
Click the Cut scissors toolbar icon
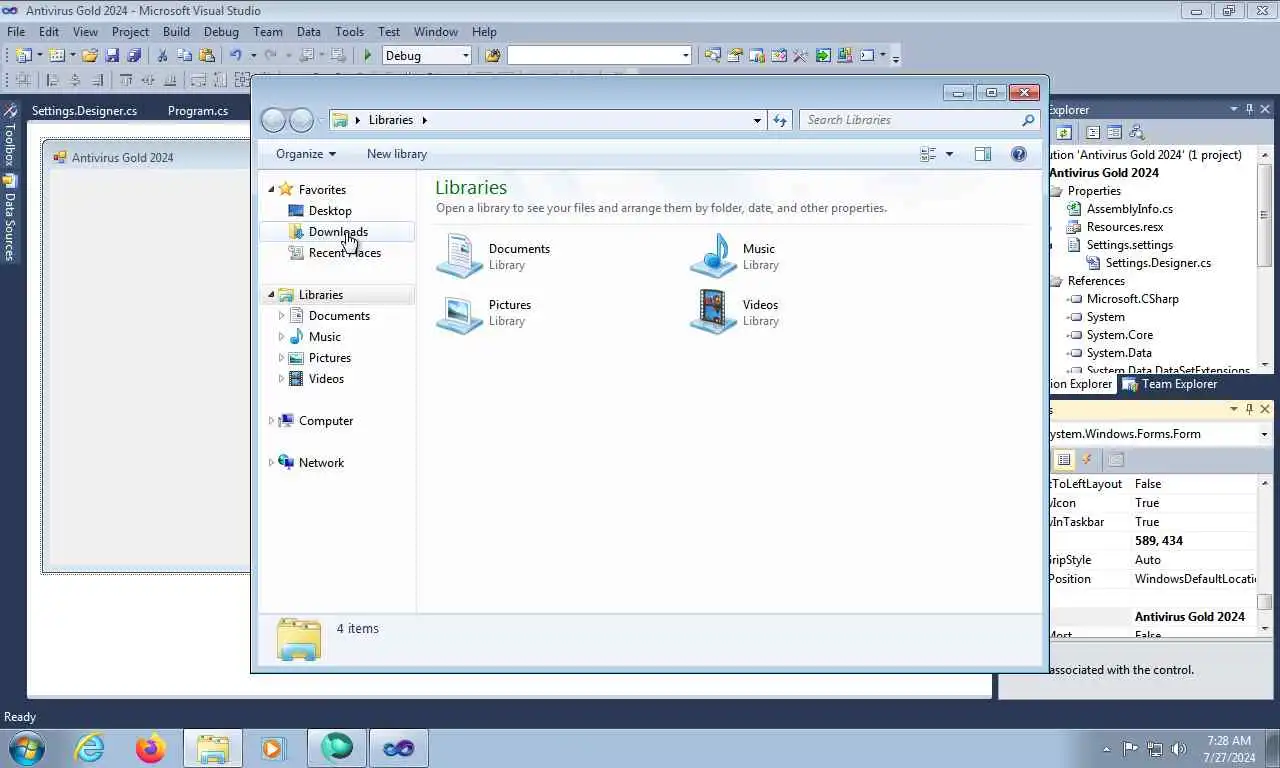(162, 55)
